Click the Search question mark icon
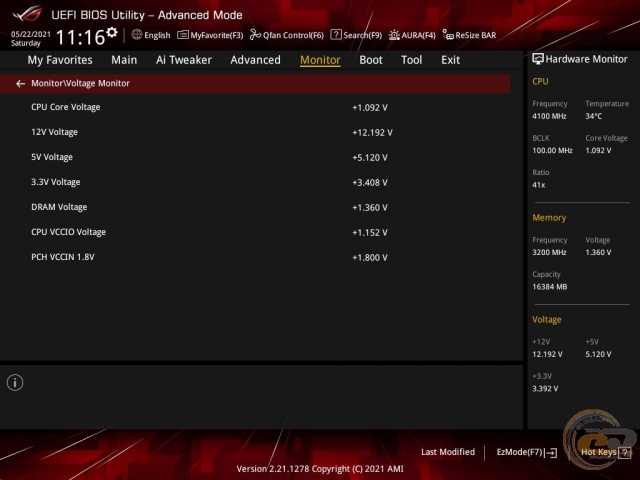Screen dimensions: 640x480 336,35
